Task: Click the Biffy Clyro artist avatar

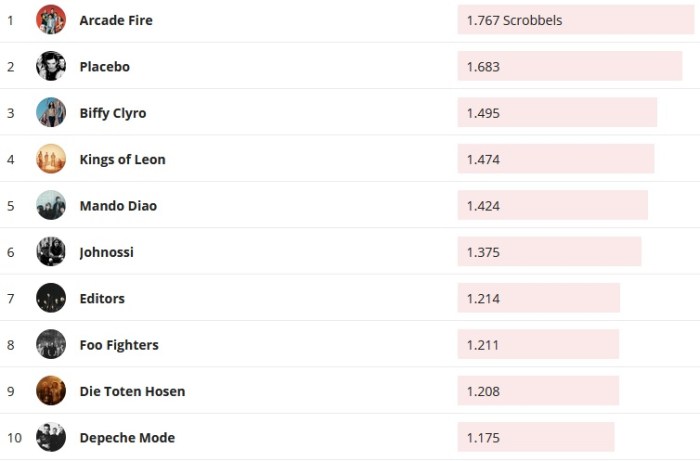Action: coord(51,113)
